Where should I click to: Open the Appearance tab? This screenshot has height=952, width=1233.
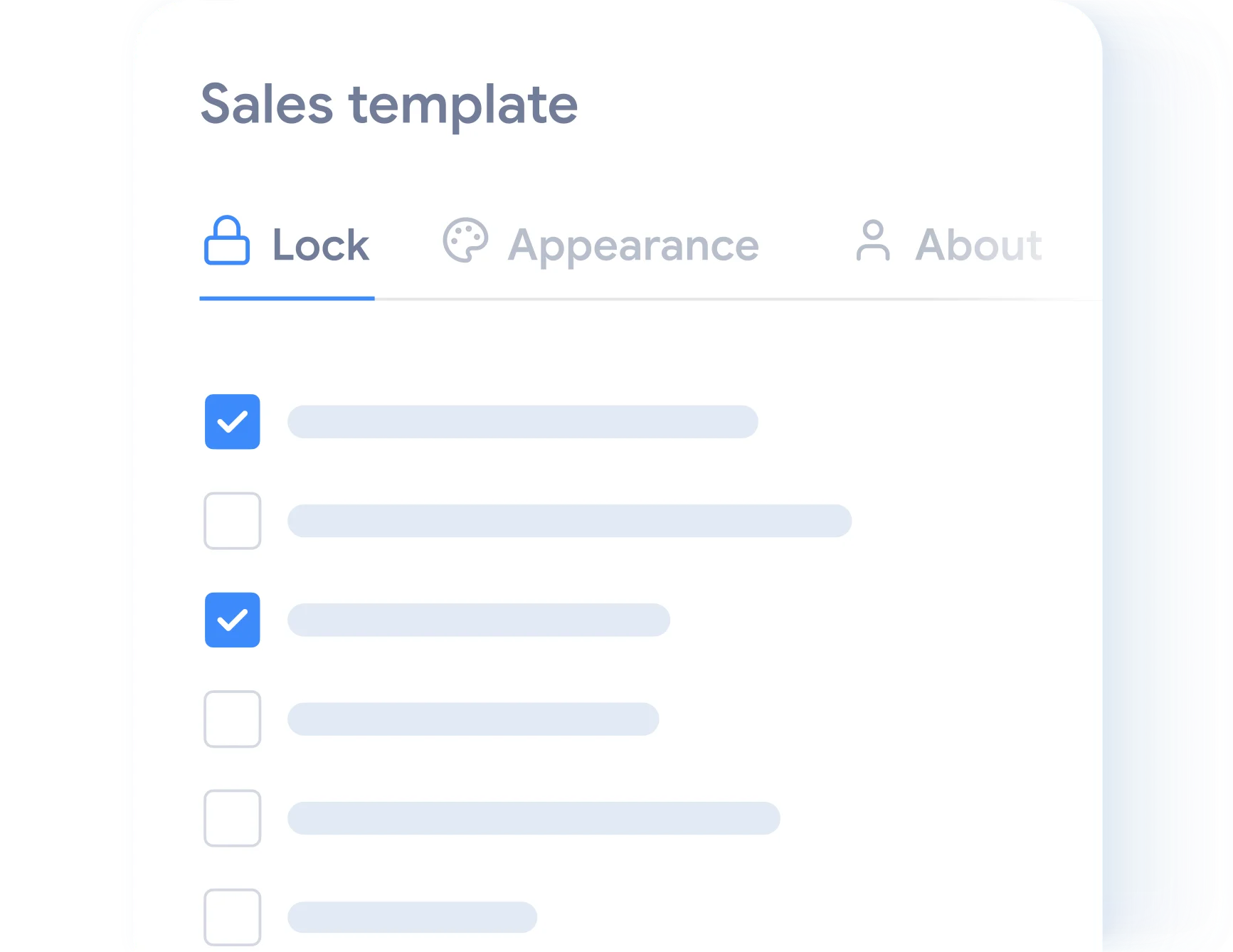(633, 245)
